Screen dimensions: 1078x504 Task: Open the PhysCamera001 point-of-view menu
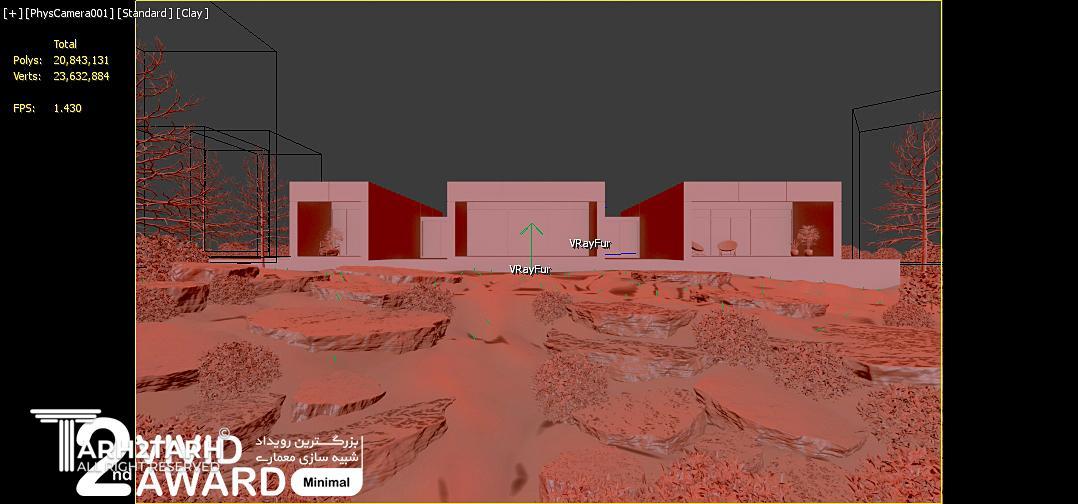pyautogui.click(x=70, y=14)
